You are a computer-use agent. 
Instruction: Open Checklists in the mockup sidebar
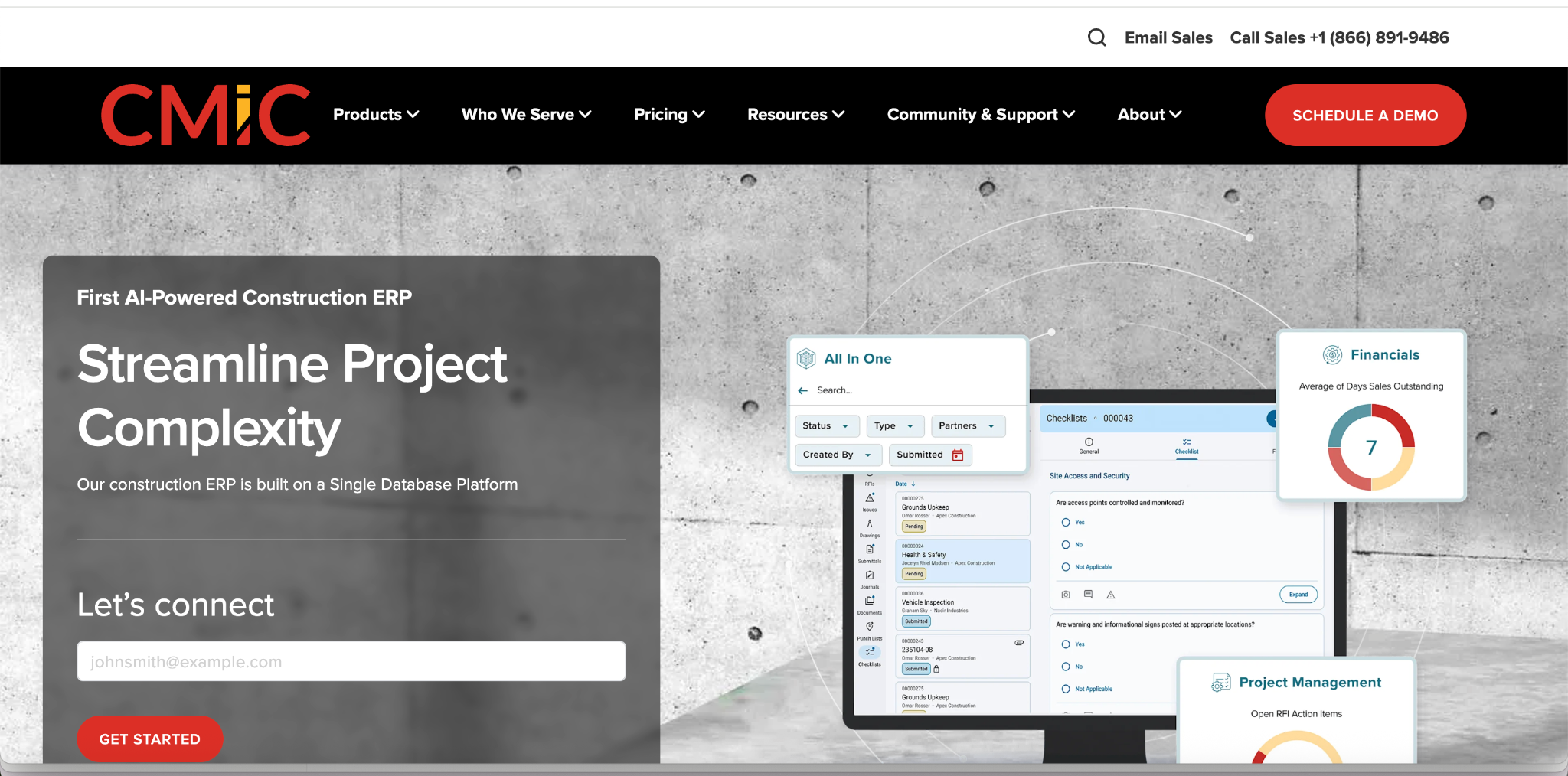pos(870,657)
